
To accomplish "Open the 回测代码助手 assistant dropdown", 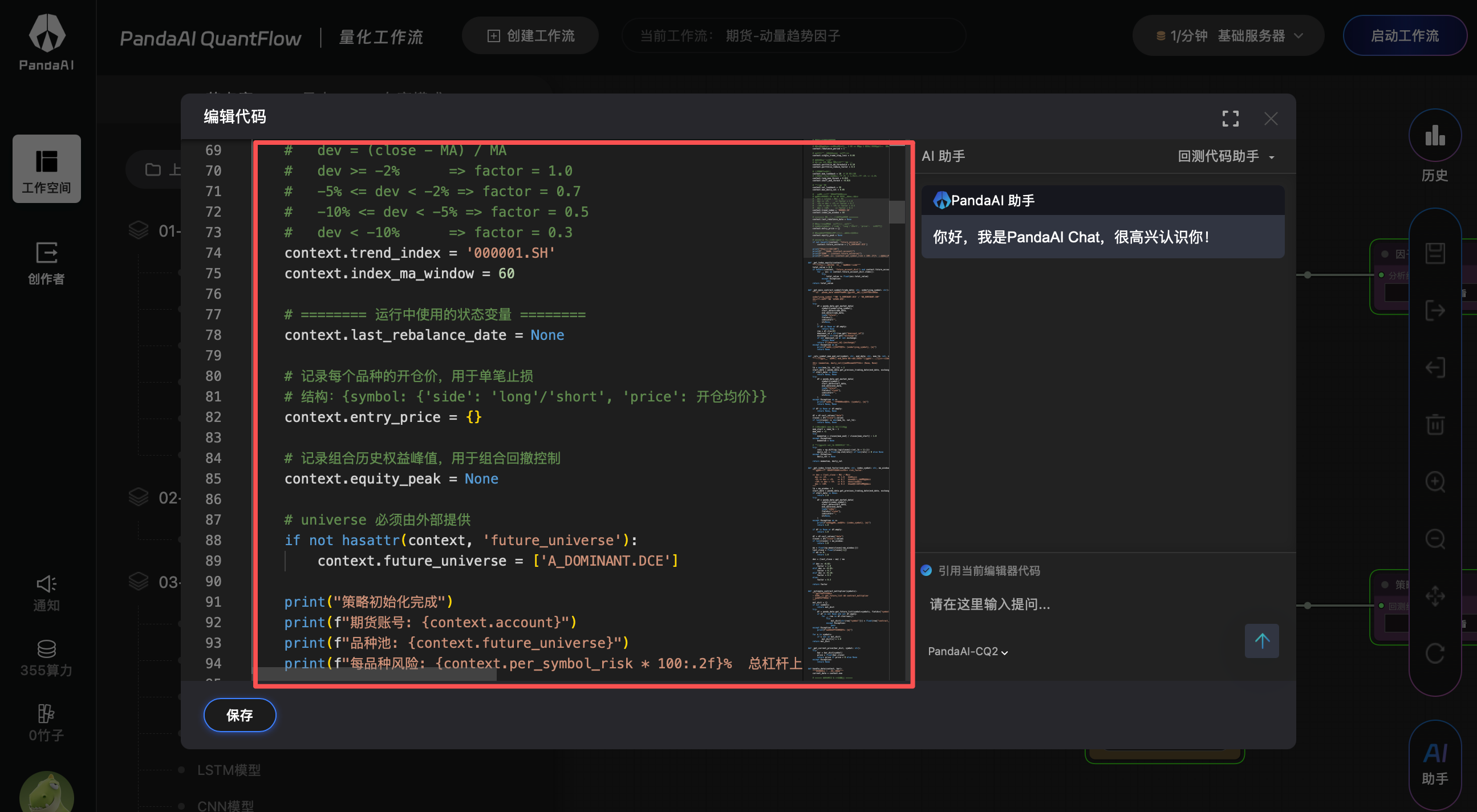I will click(x=1226, y=157).
